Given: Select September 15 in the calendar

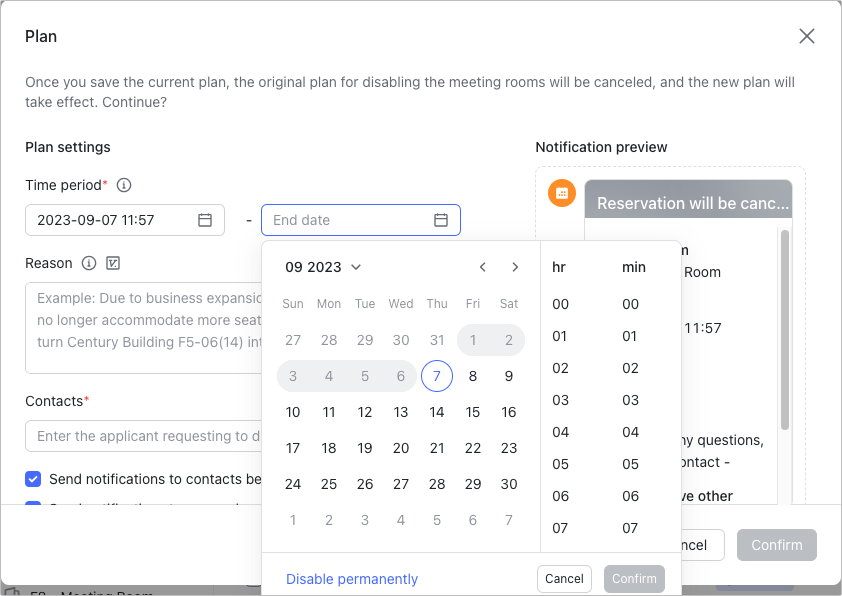Looking at the screenshot, I should [x=473, y=412].
